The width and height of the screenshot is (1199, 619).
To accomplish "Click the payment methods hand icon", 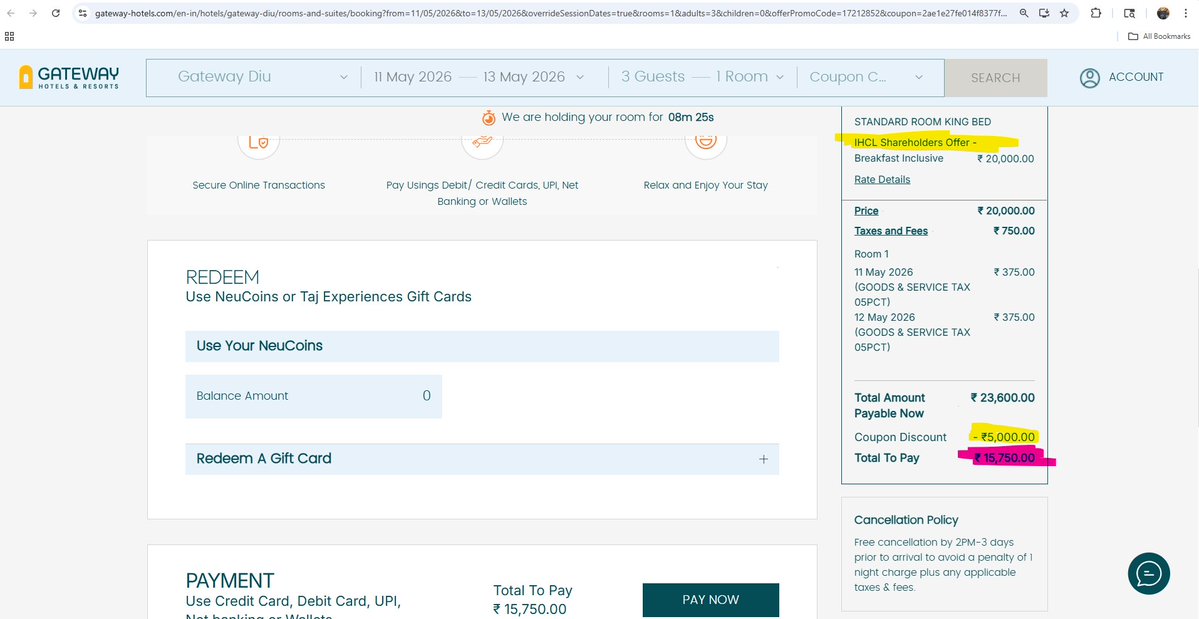I will 482,142.
